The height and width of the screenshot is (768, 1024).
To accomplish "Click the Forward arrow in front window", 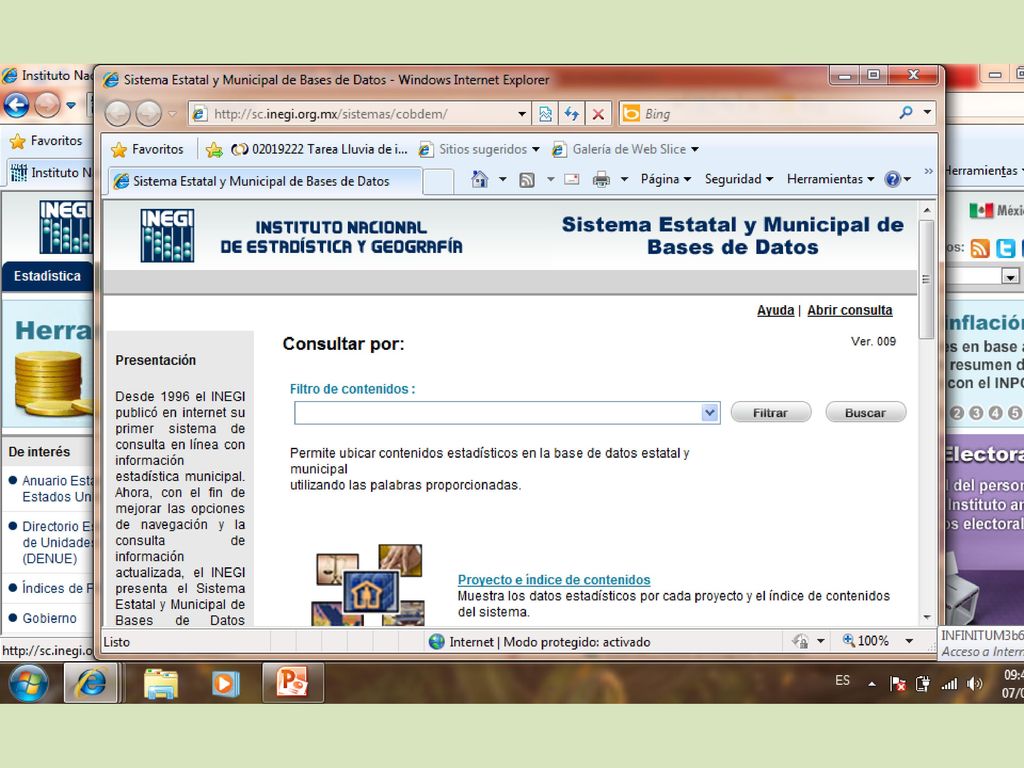I will tap(148, 114).
